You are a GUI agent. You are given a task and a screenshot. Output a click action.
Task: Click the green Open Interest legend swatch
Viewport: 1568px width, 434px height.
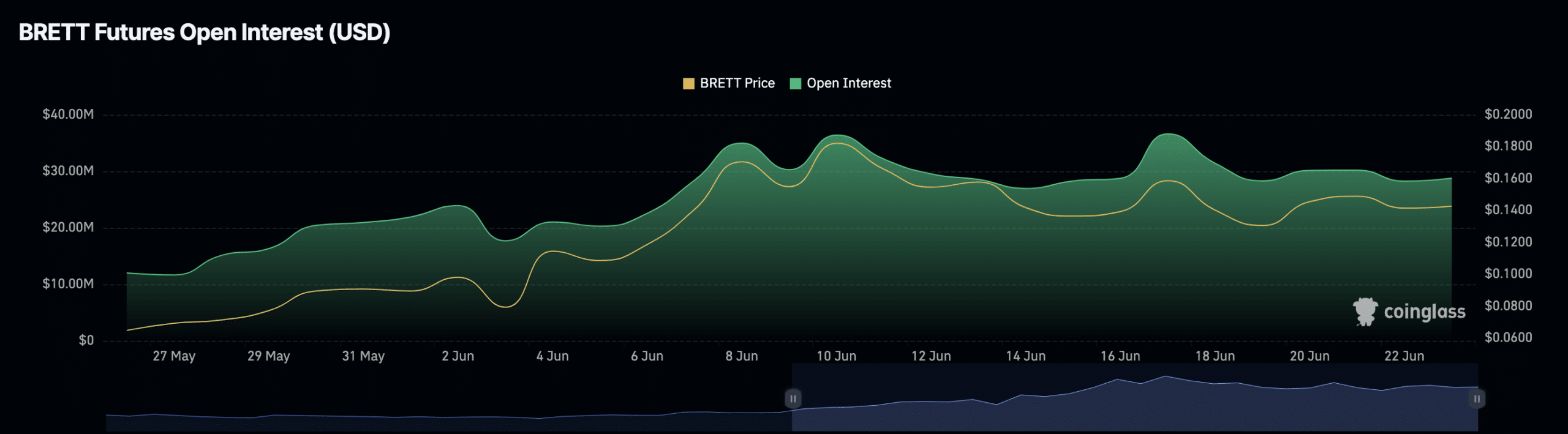(796, 83)
